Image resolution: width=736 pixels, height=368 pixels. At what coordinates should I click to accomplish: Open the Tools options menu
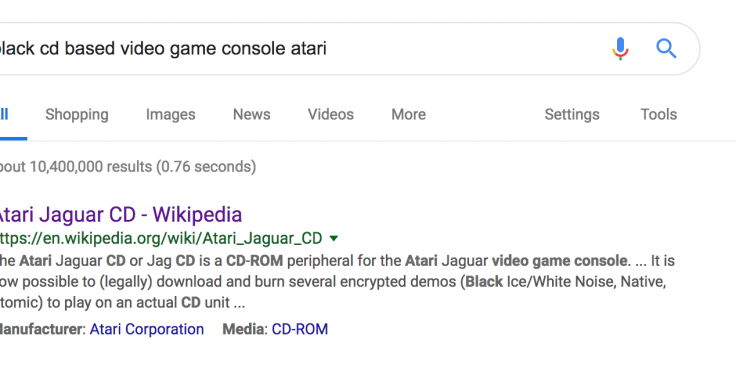click(x=659, y=115)
